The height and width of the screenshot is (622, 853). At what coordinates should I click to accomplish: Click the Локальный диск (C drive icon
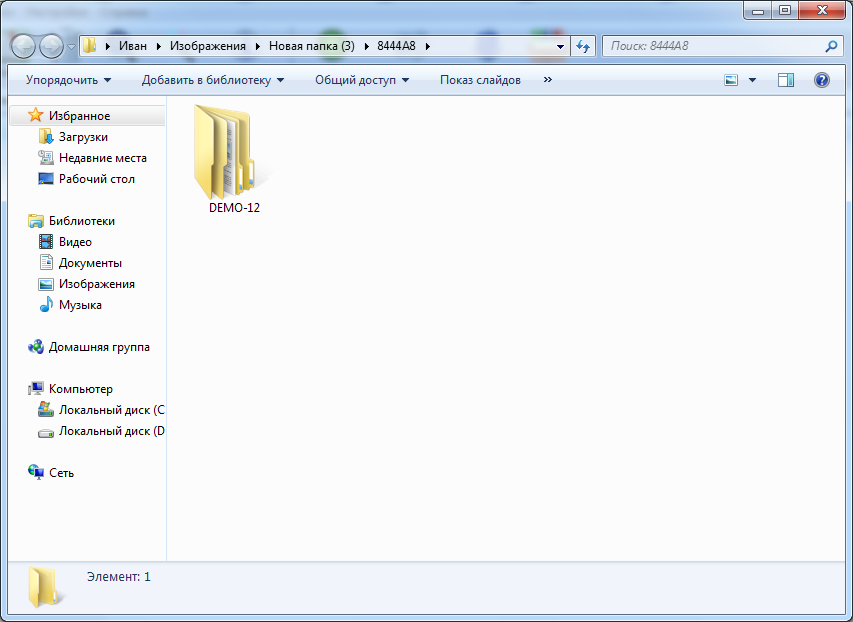pyautogui.click(x=46, y=409)
